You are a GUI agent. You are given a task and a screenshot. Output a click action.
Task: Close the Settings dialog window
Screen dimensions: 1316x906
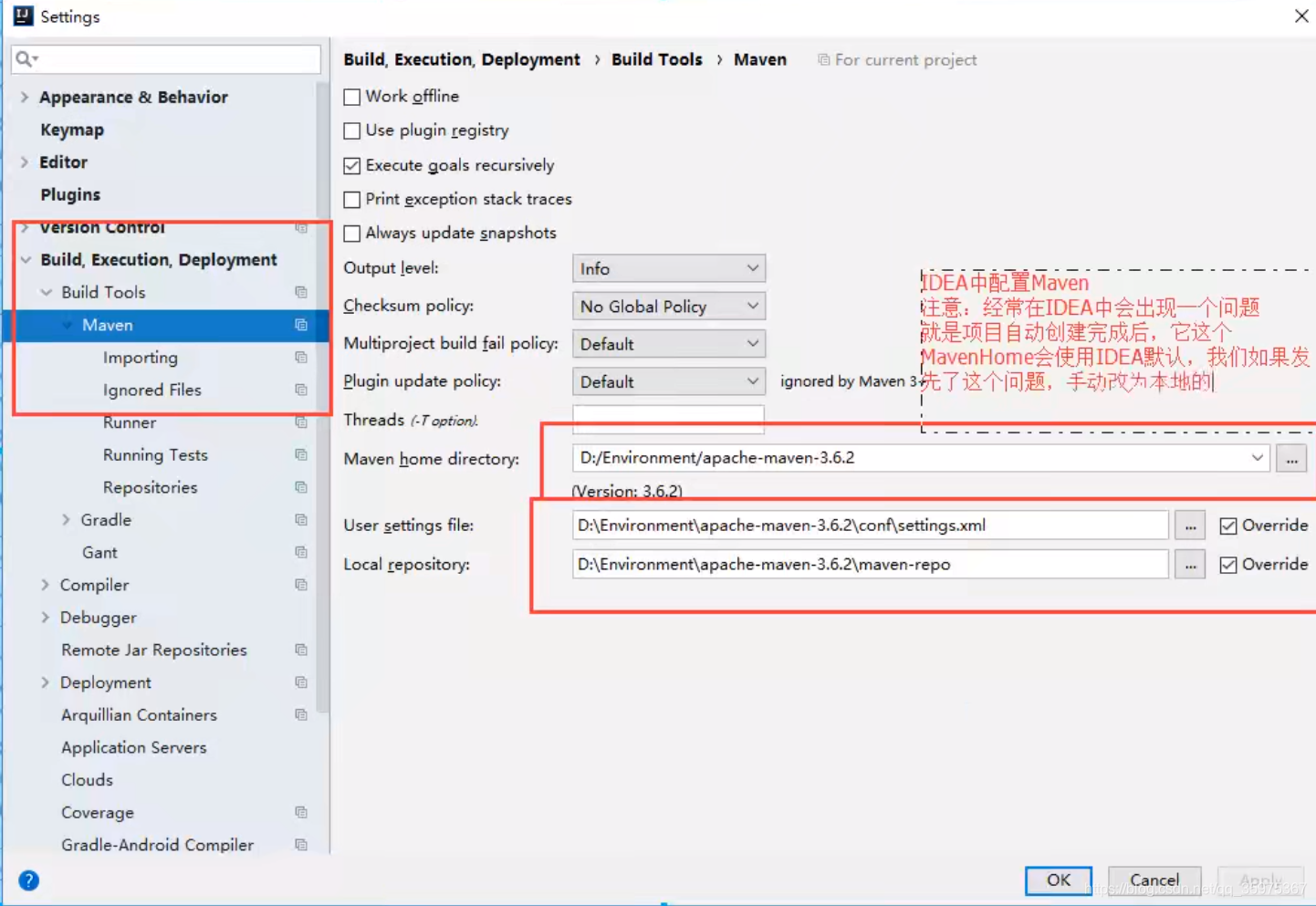[1301, 16]
